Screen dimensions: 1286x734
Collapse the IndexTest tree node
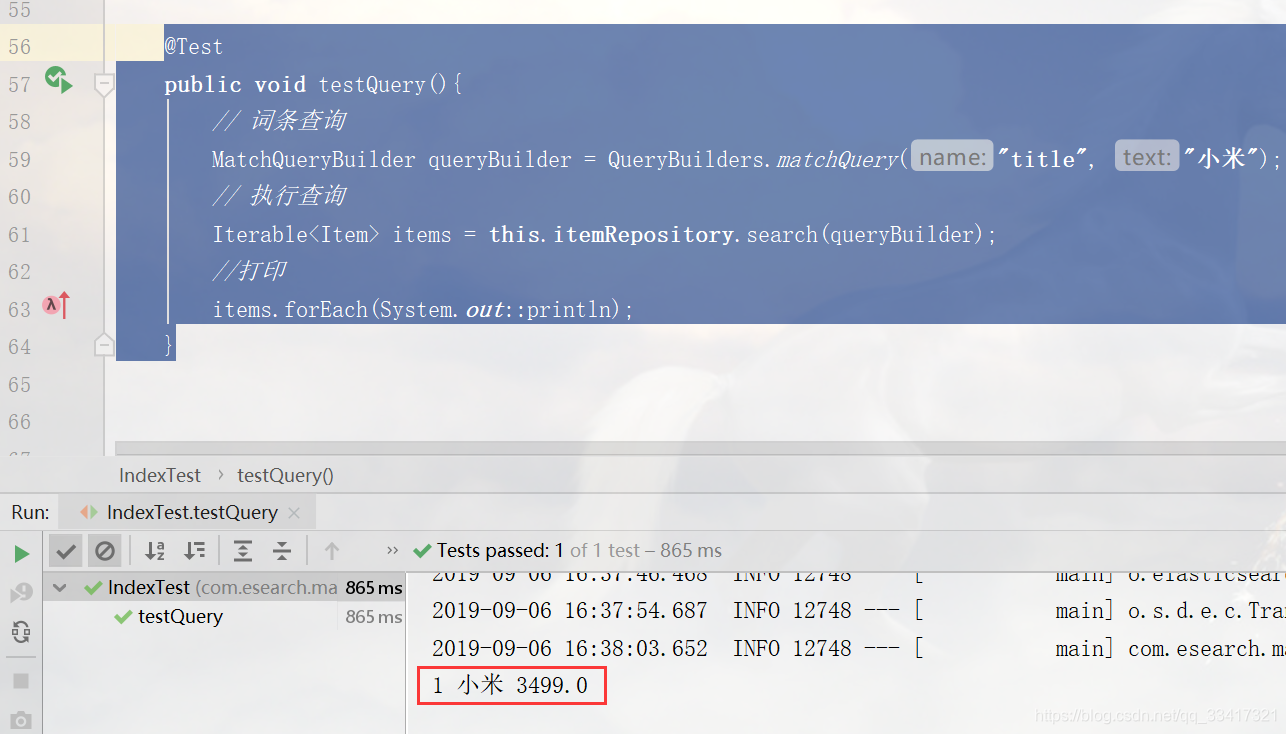tap(60, 588)
